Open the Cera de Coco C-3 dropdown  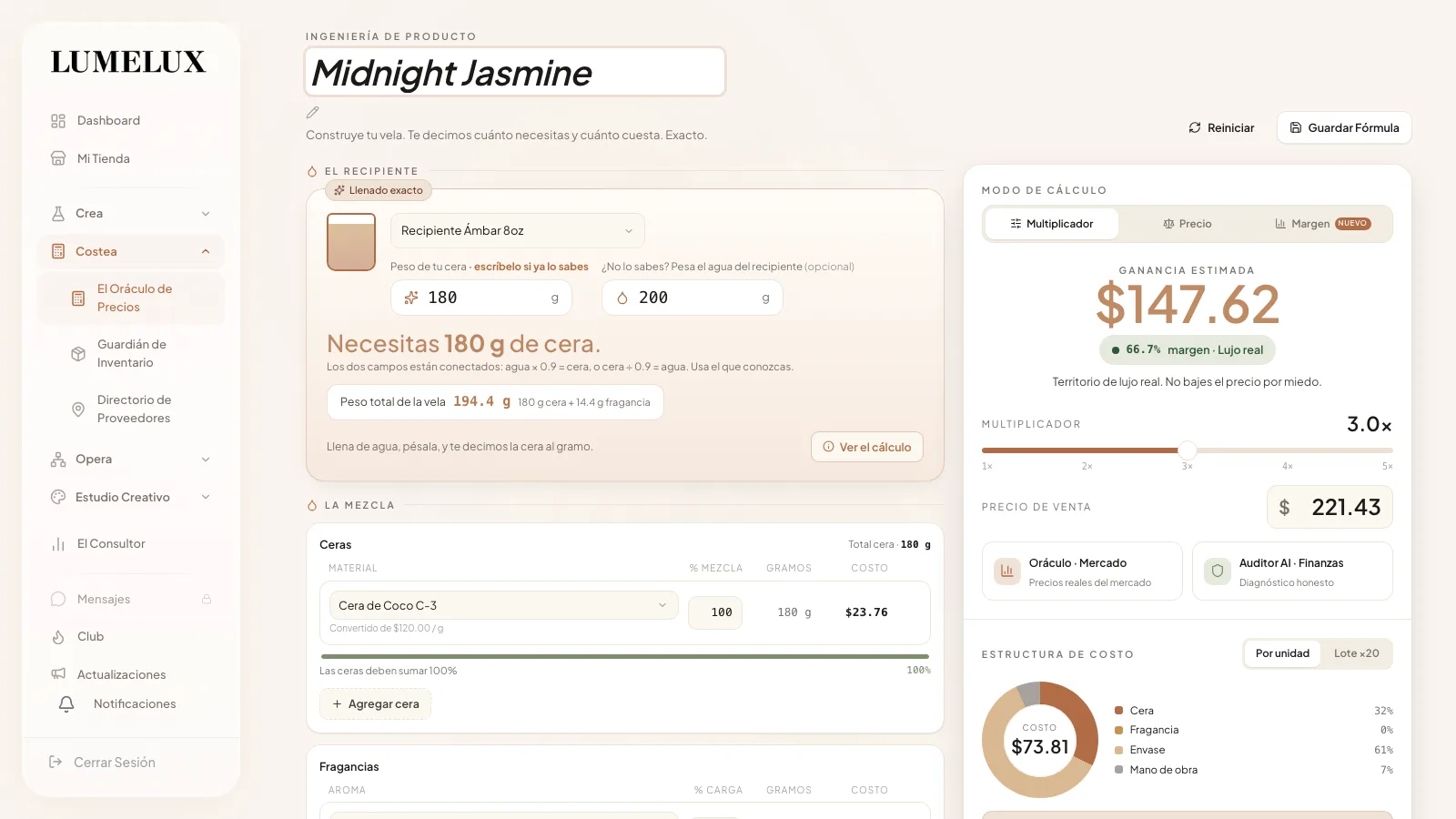pyautogui.click(x=503, y=606)
